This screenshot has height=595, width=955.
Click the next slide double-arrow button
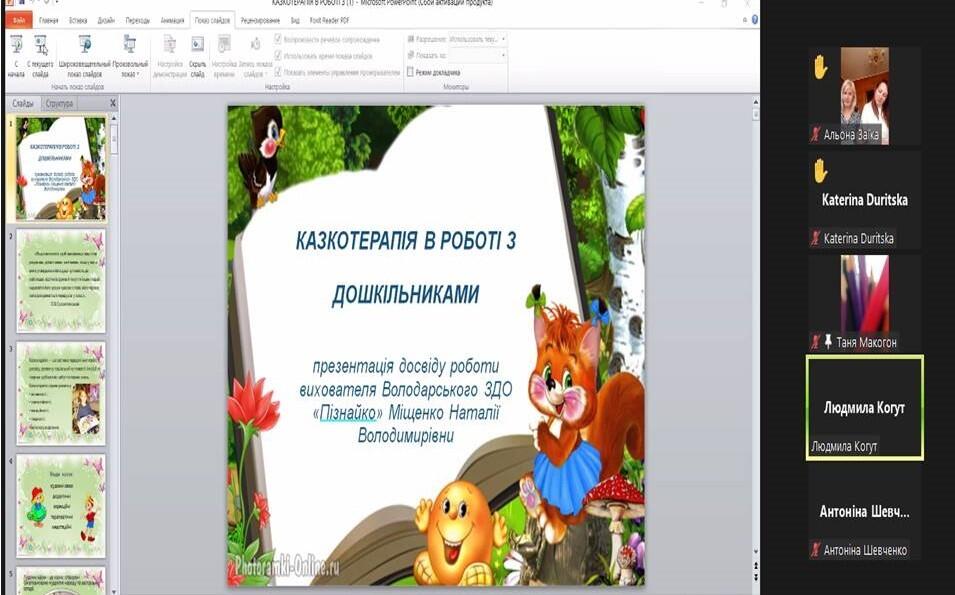(x=756, y=577)
